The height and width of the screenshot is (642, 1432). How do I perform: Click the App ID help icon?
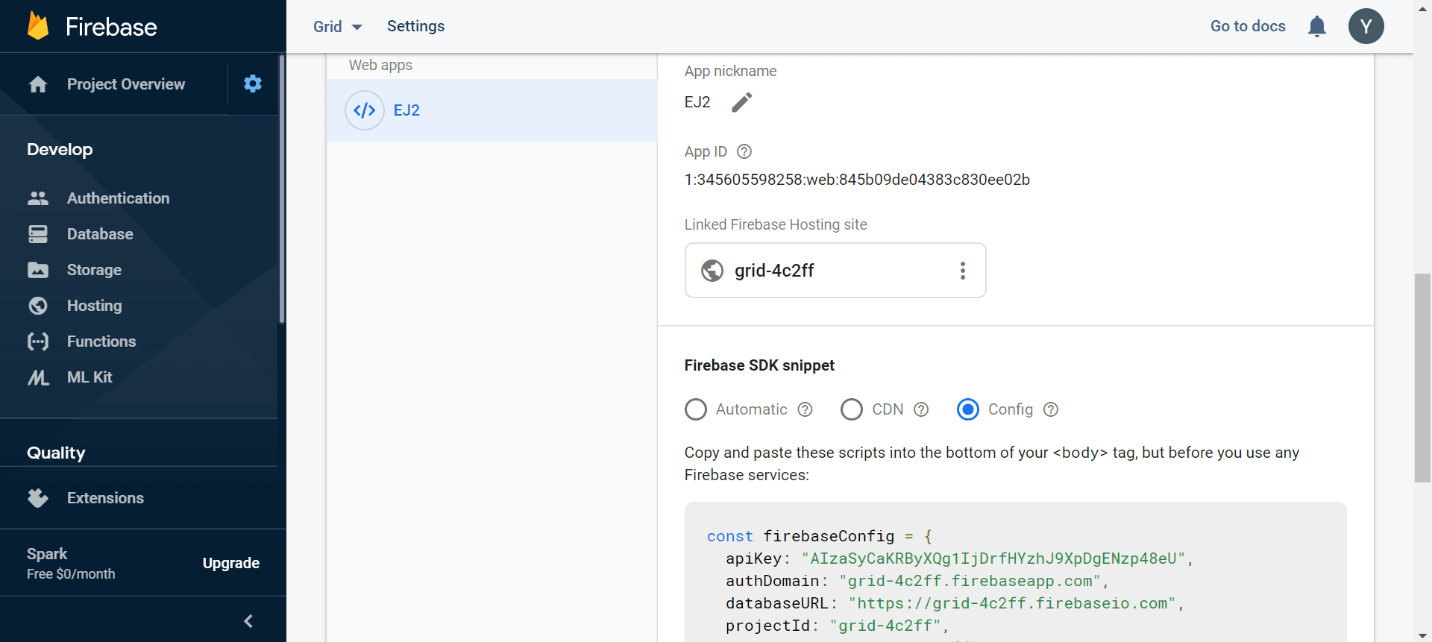[x=744, y=152]
